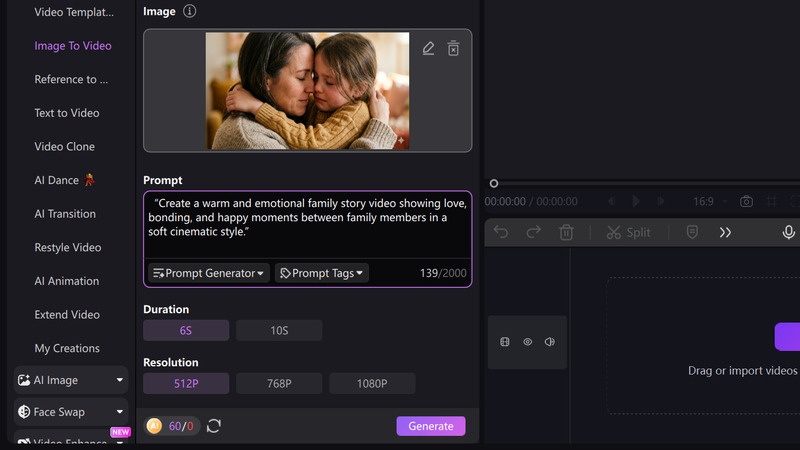
Task: Select 10S duration
Action: [x=279, y=331]
